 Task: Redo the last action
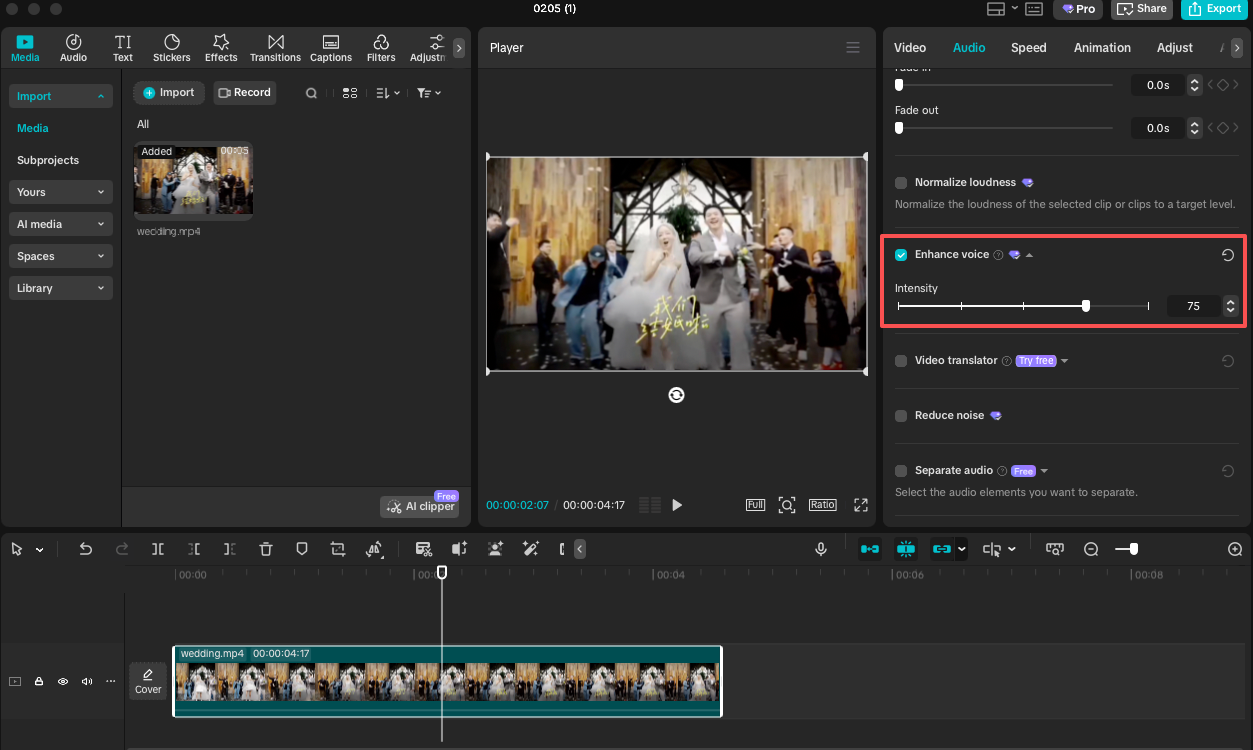pos(122,549)
